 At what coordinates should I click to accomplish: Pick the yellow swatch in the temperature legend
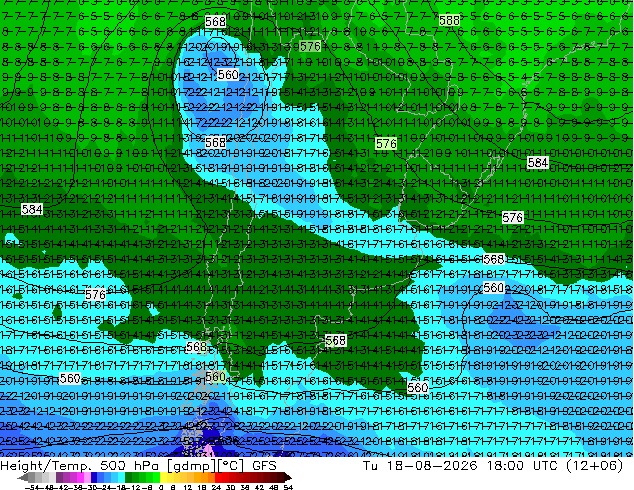[x=163, y=477]
